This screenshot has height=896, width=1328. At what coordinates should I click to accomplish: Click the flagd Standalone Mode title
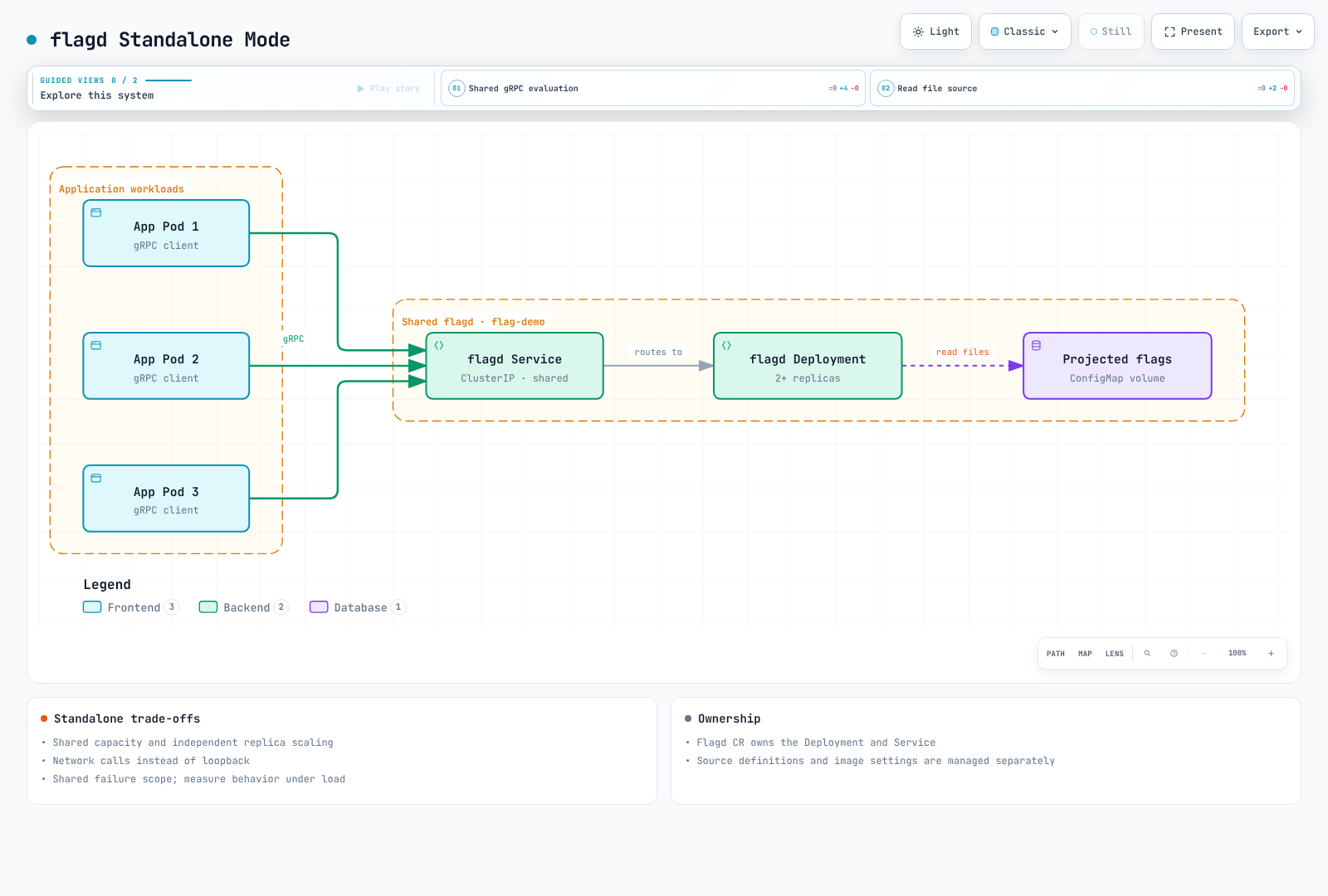click(x=170, y=40)
